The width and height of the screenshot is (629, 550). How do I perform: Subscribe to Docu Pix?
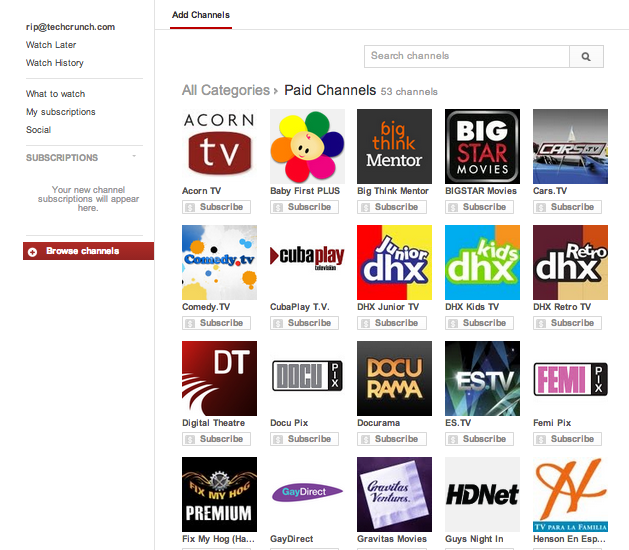coord(304,439)
